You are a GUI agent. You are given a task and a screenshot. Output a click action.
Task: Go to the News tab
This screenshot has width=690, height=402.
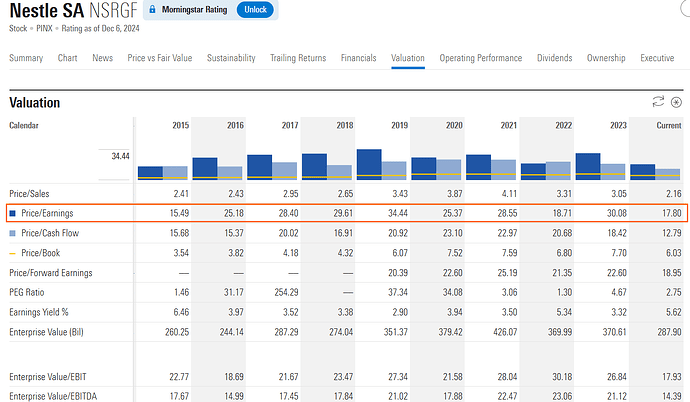pos(102,58)
